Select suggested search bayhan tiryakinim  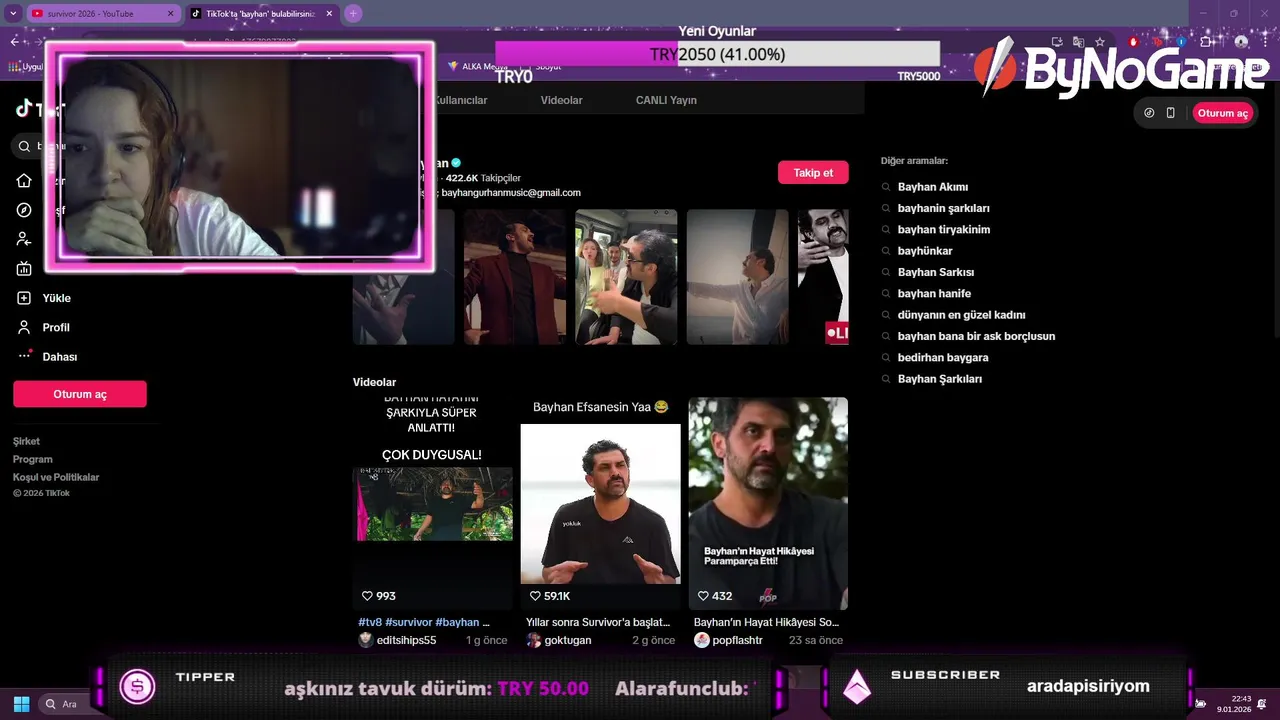pyautogui.click(x=944, y=230)
